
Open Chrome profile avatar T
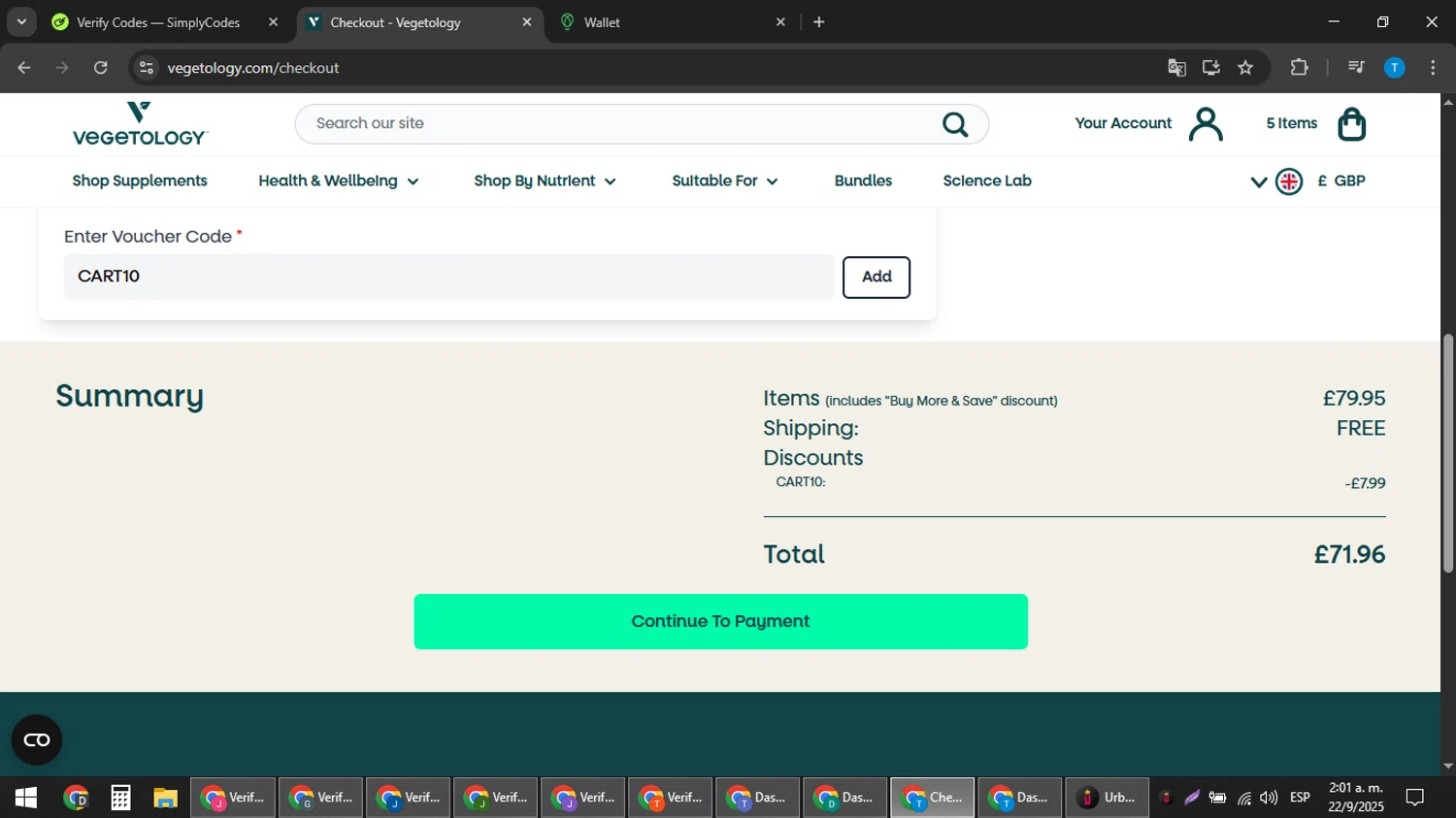pyautogui.click(x=1395, y=68)
